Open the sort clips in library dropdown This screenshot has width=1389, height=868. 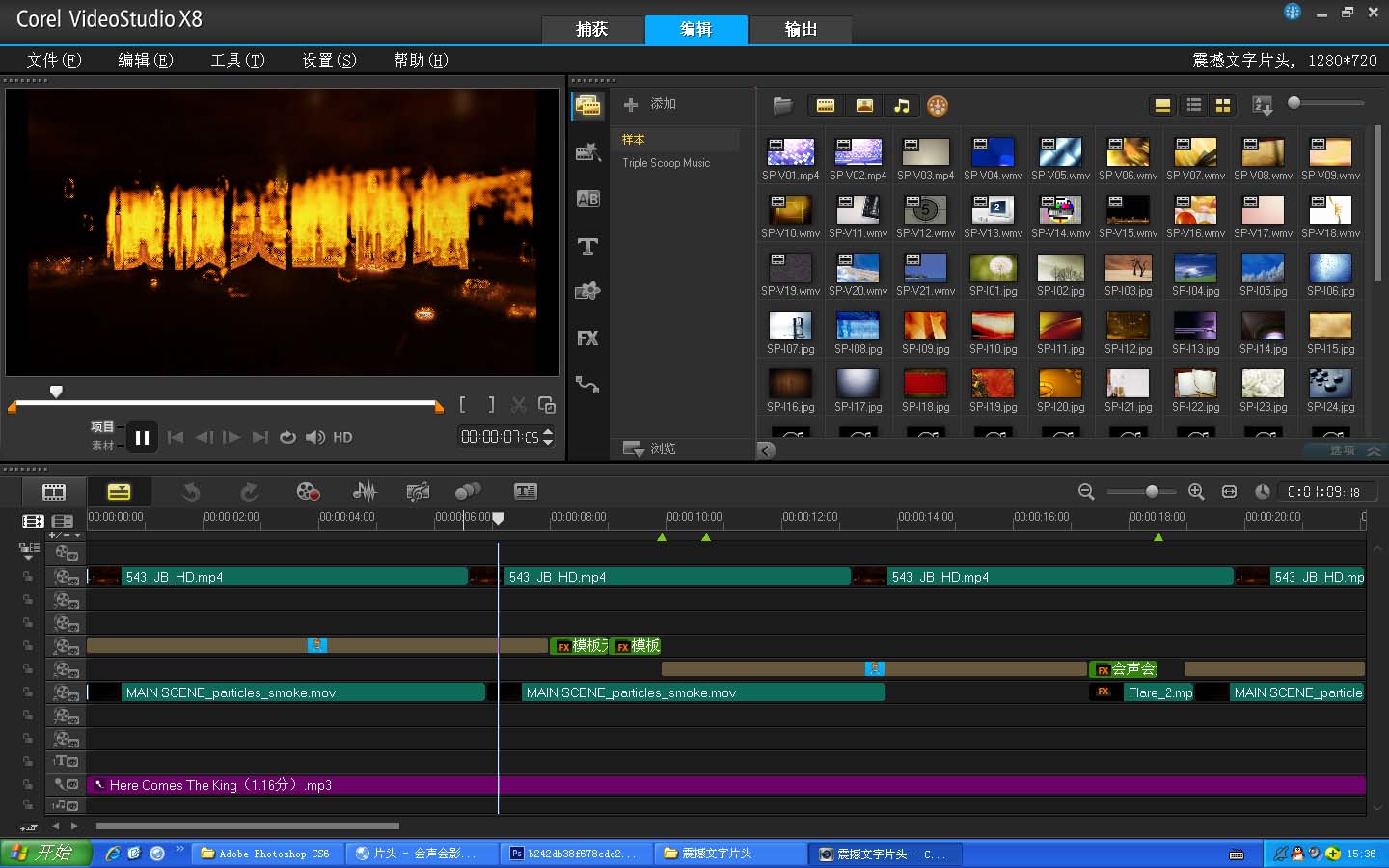click(1263, 105)
